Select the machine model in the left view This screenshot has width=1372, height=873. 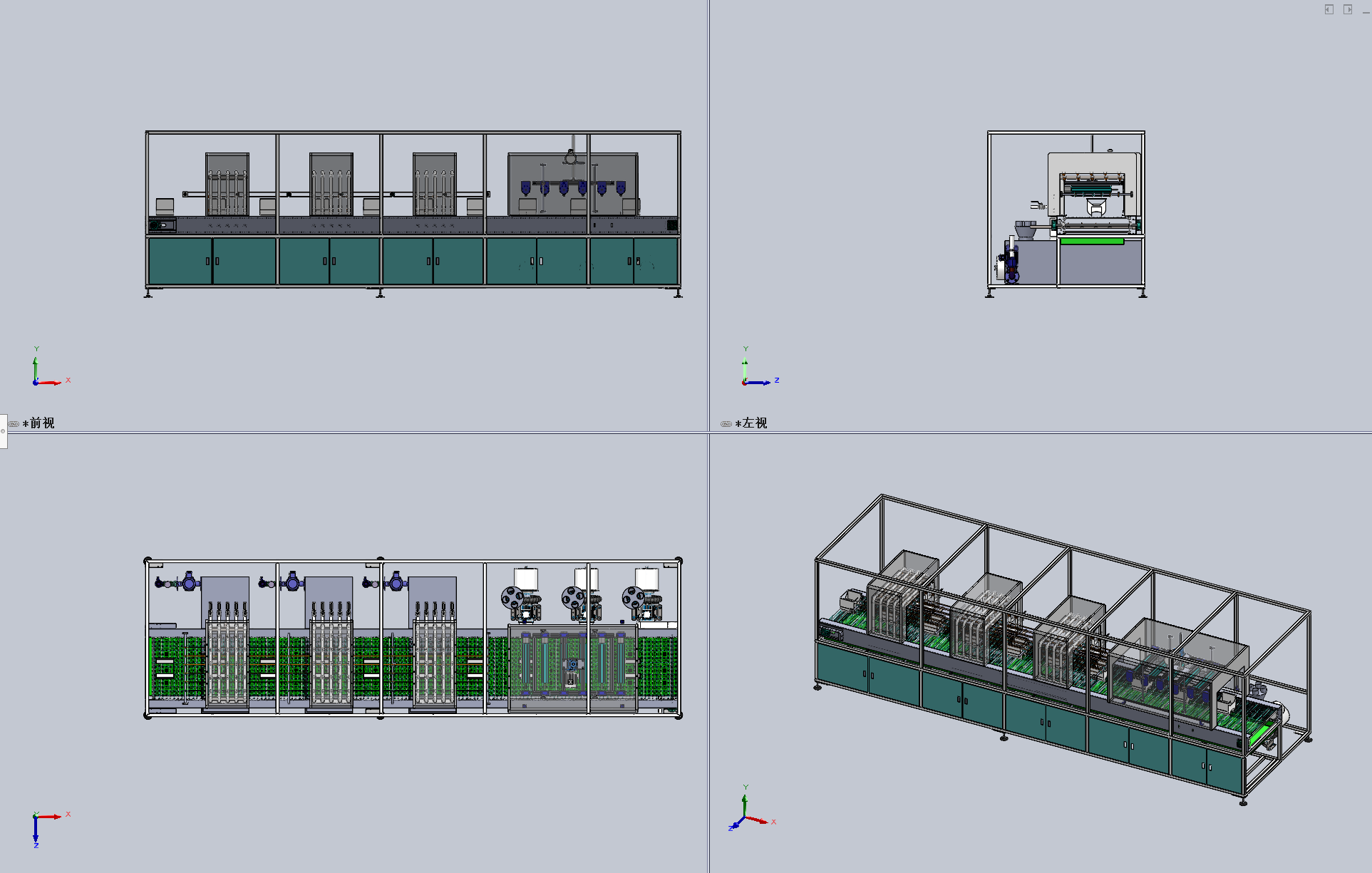[1066, 214]
